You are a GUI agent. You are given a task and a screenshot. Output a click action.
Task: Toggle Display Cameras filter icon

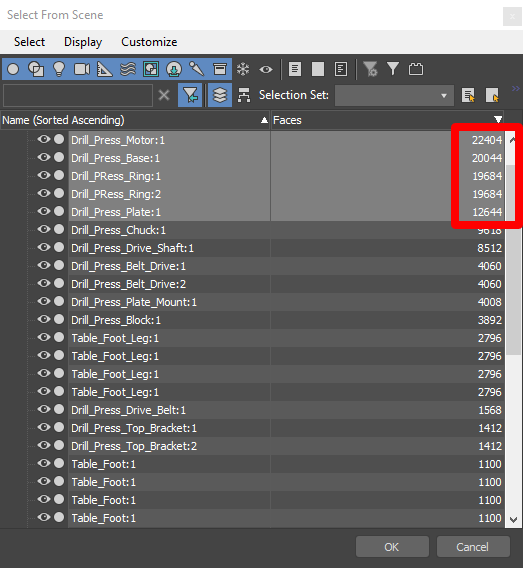[x=82, y=69]
